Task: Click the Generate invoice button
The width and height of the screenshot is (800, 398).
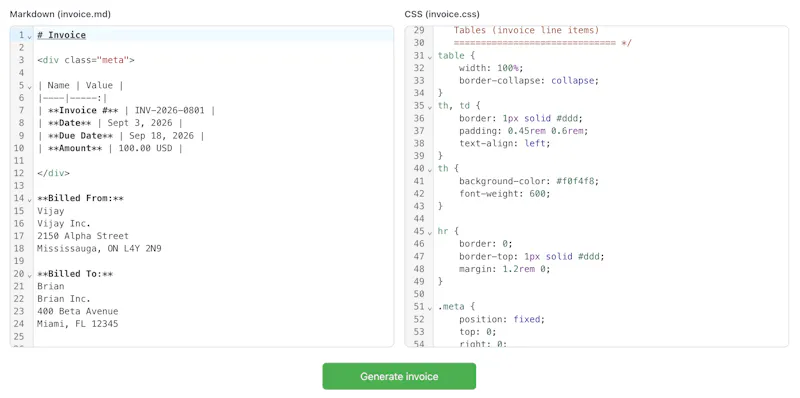Action: tap(399, 376)
